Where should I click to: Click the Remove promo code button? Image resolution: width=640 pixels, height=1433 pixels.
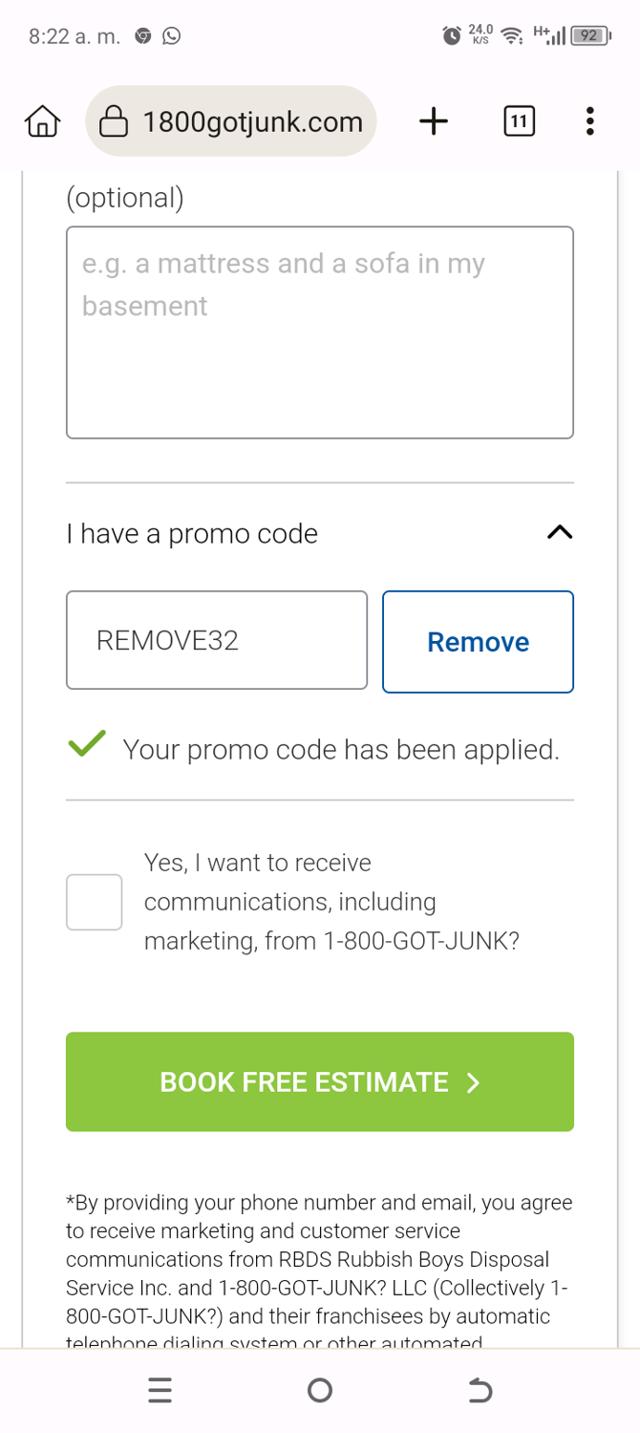click(478, 641)
